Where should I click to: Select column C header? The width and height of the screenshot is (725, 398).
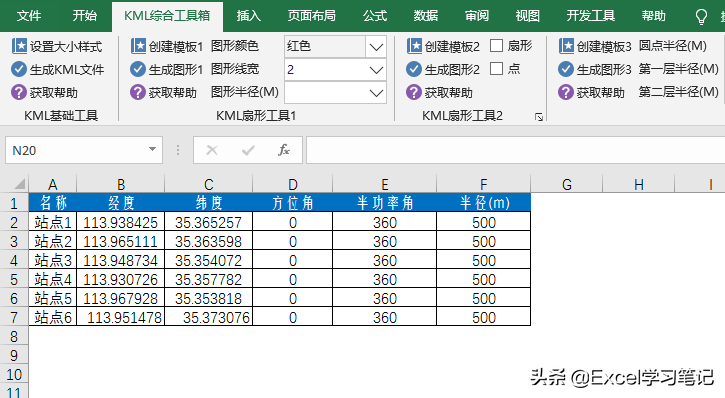(x=209, y=184)
